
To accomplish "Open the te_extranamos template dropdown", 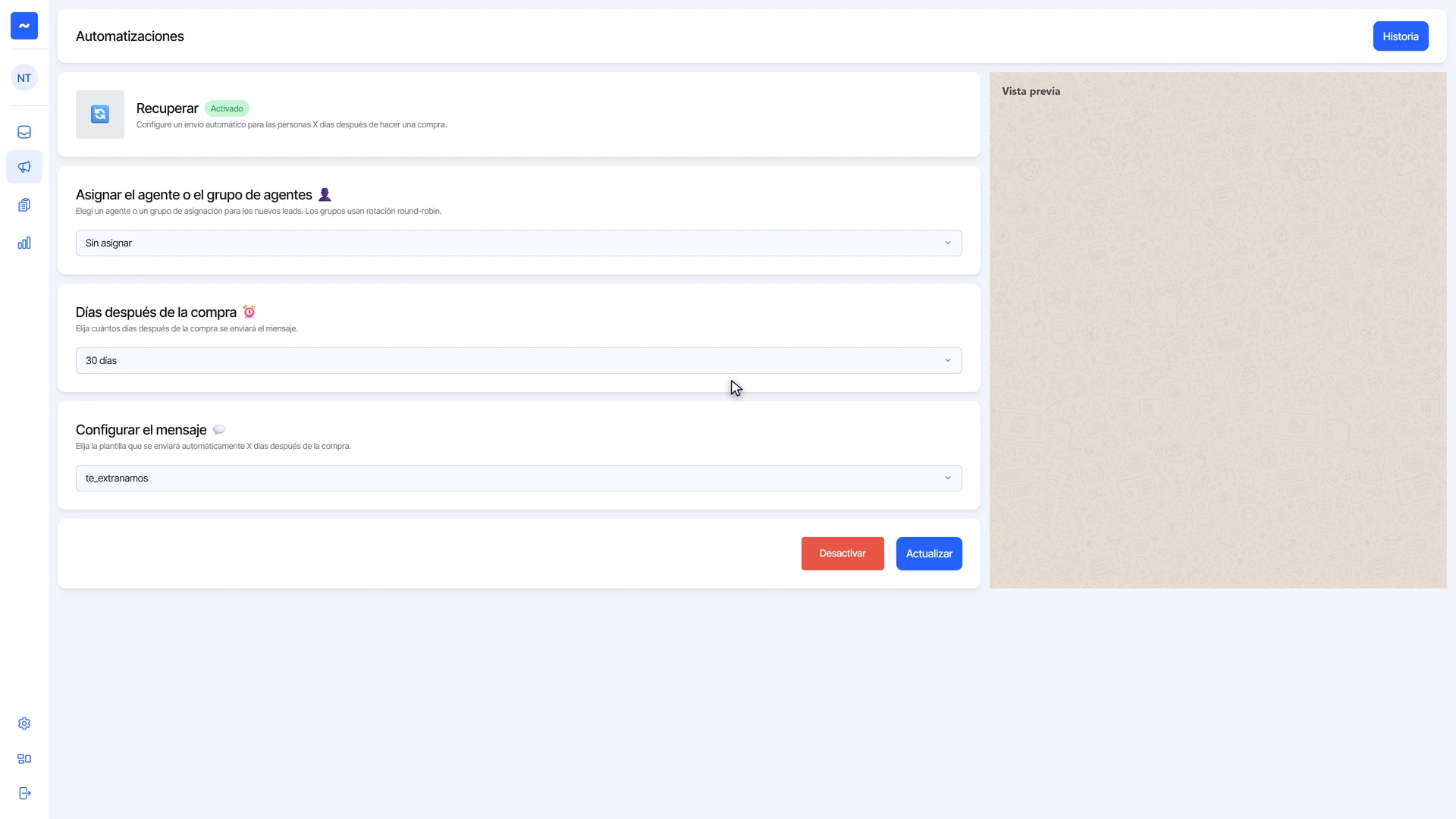I will [x=519, y=478].
